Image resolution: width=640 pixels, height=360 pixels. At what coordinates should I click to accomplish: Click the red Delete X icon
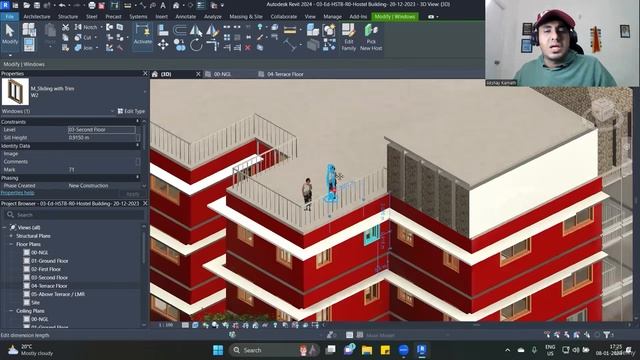click(248, 48)
